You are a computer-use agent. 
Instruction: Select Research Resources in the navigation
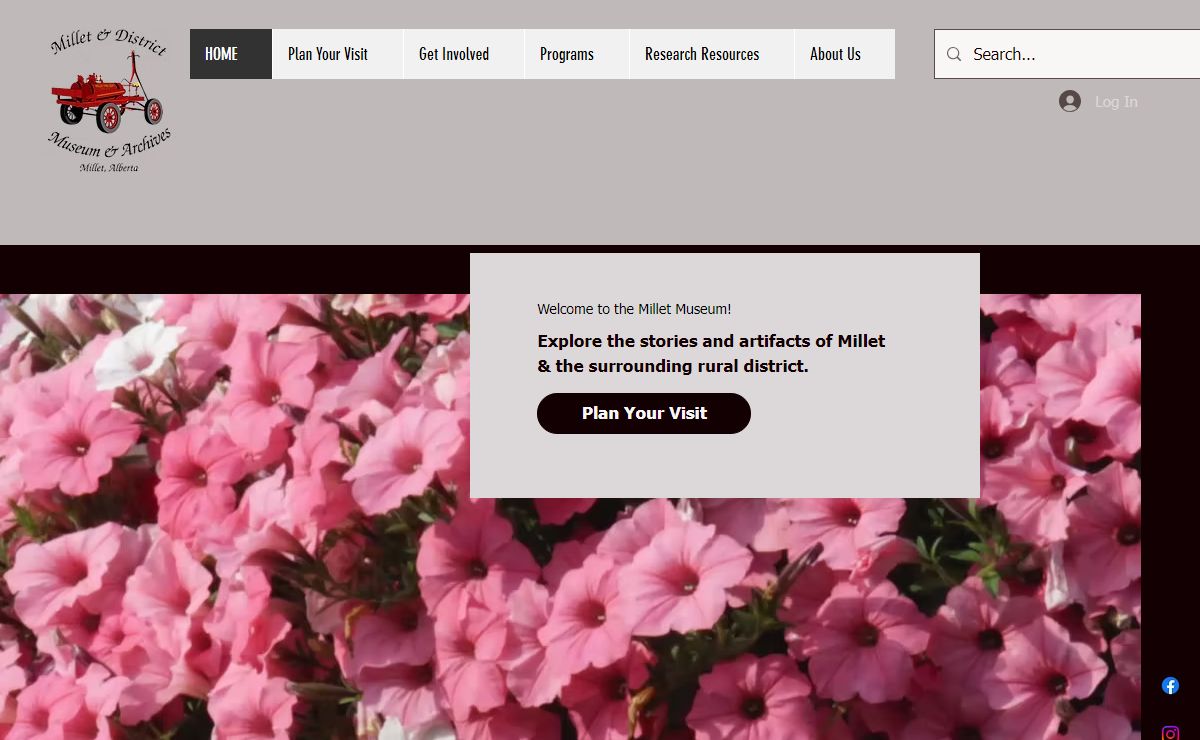coord(712,54)
